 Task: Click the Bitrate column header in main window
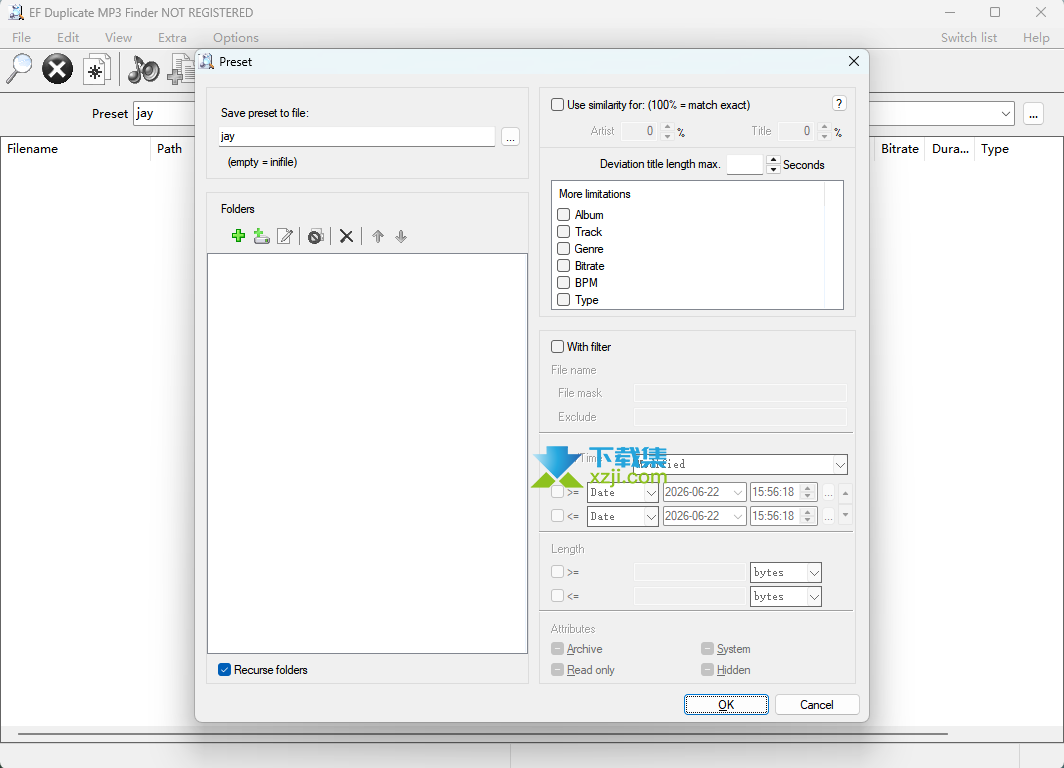click(900, 149)
